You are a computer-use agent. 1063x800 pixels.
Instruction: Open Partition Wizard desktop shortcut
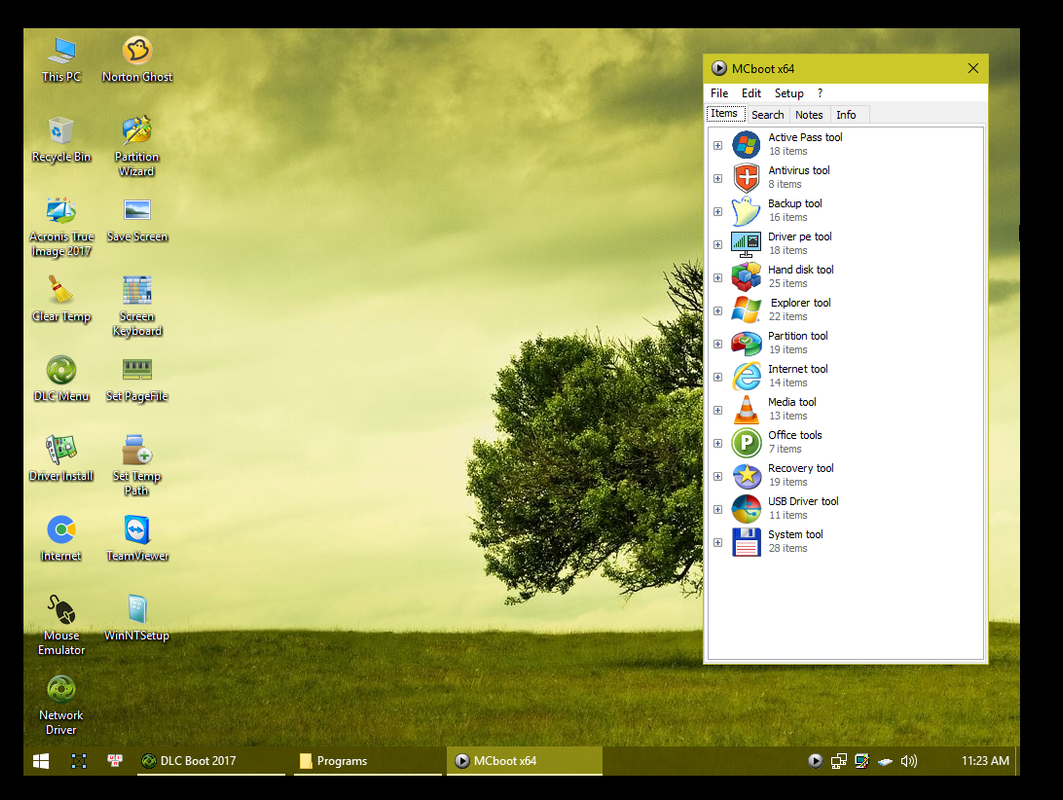tap(137, 146)
